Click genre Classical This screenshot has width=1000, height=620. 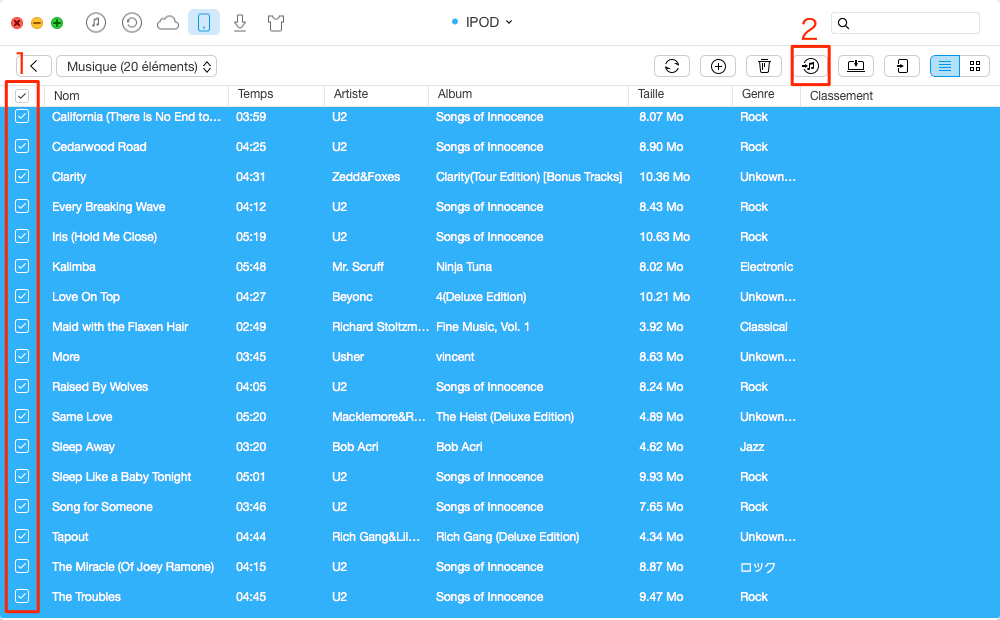(763, 327)
